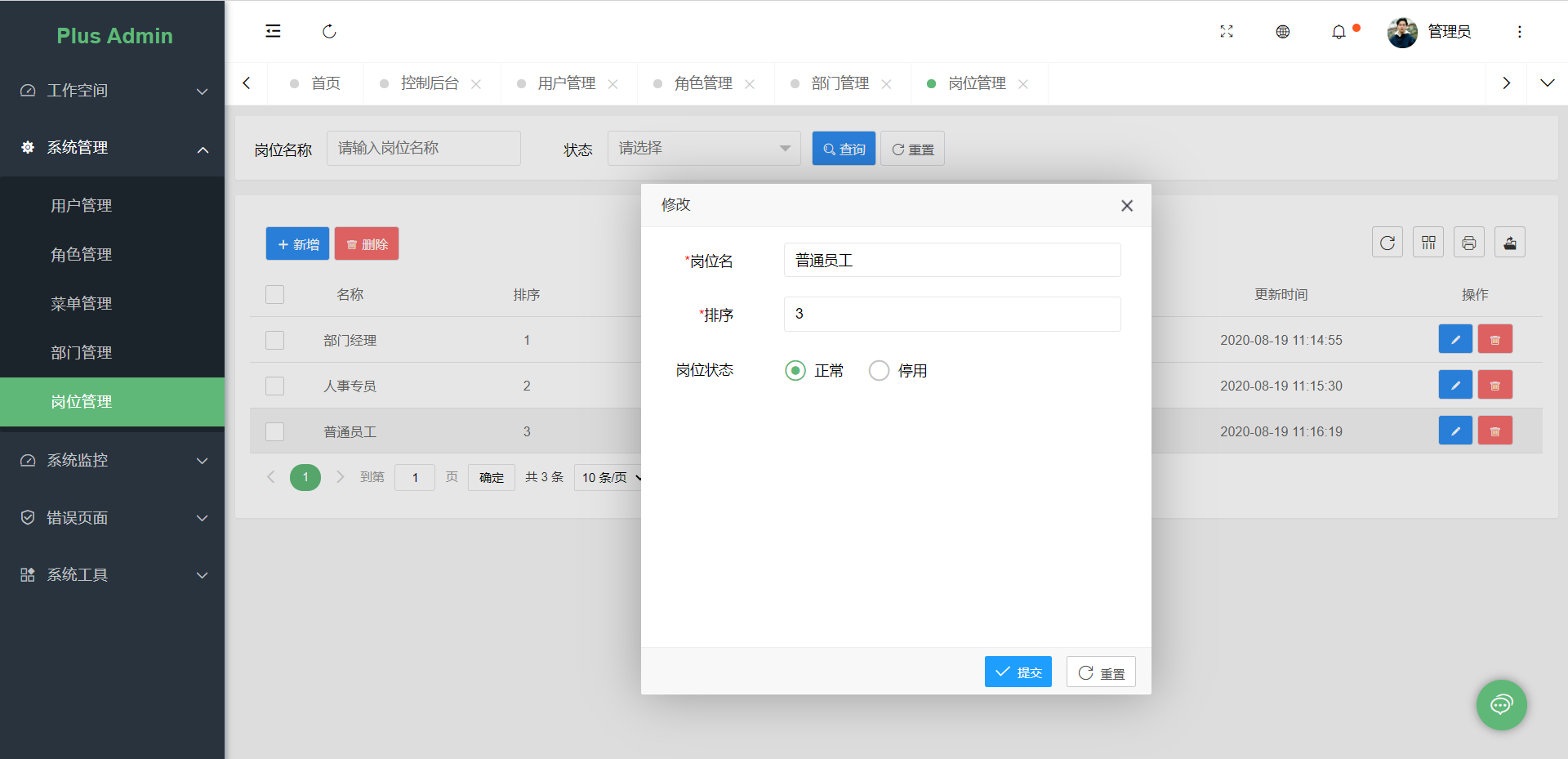Open 角色管理 in the sidebar
The height and width of the screenshot is (759, 1568).
pyautogui.click(x=112, y=254)
